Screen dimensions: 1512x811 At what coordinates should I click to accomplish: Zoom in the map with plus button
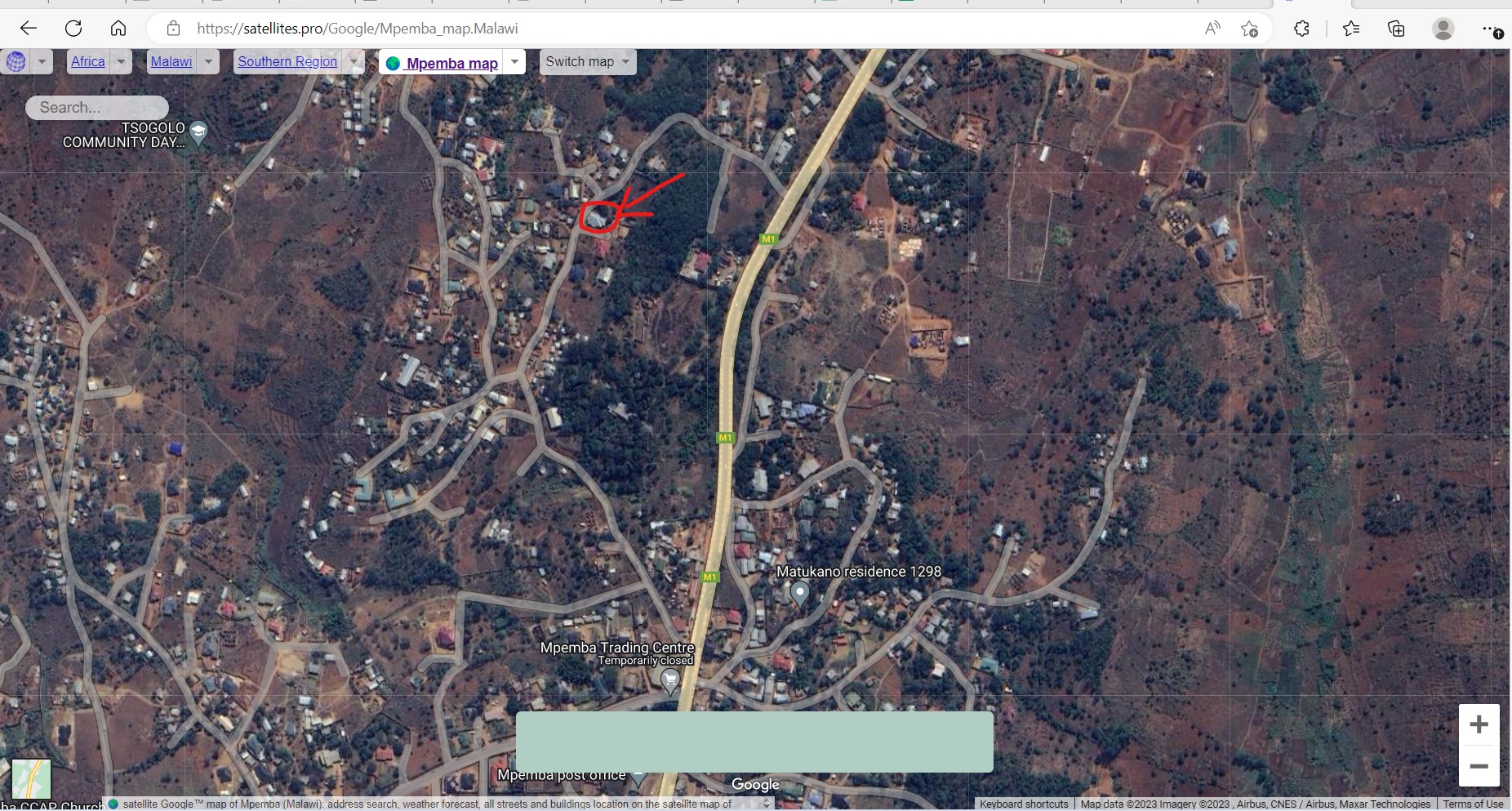point(1479,724)
